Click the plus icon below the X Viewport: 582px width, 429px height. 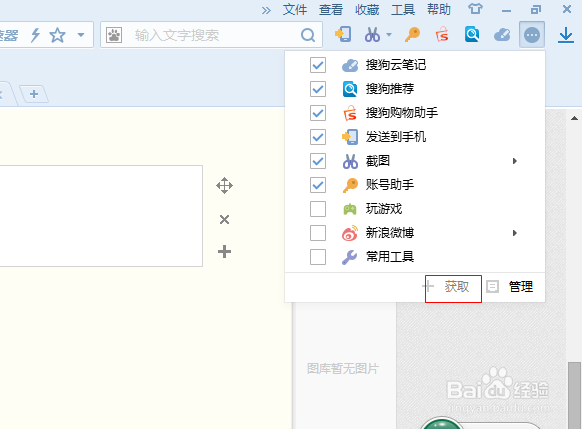coord(224,252)
